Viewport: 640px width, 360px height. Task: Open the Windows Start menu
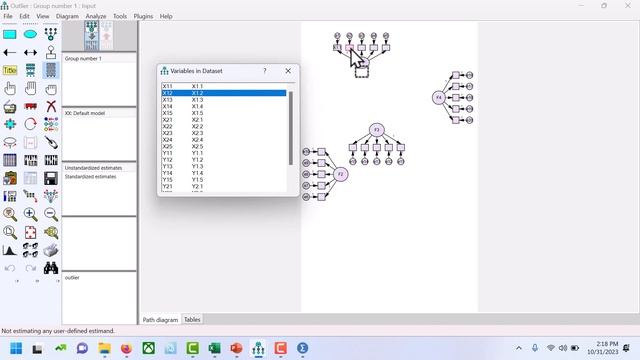[x=16, y=348]
